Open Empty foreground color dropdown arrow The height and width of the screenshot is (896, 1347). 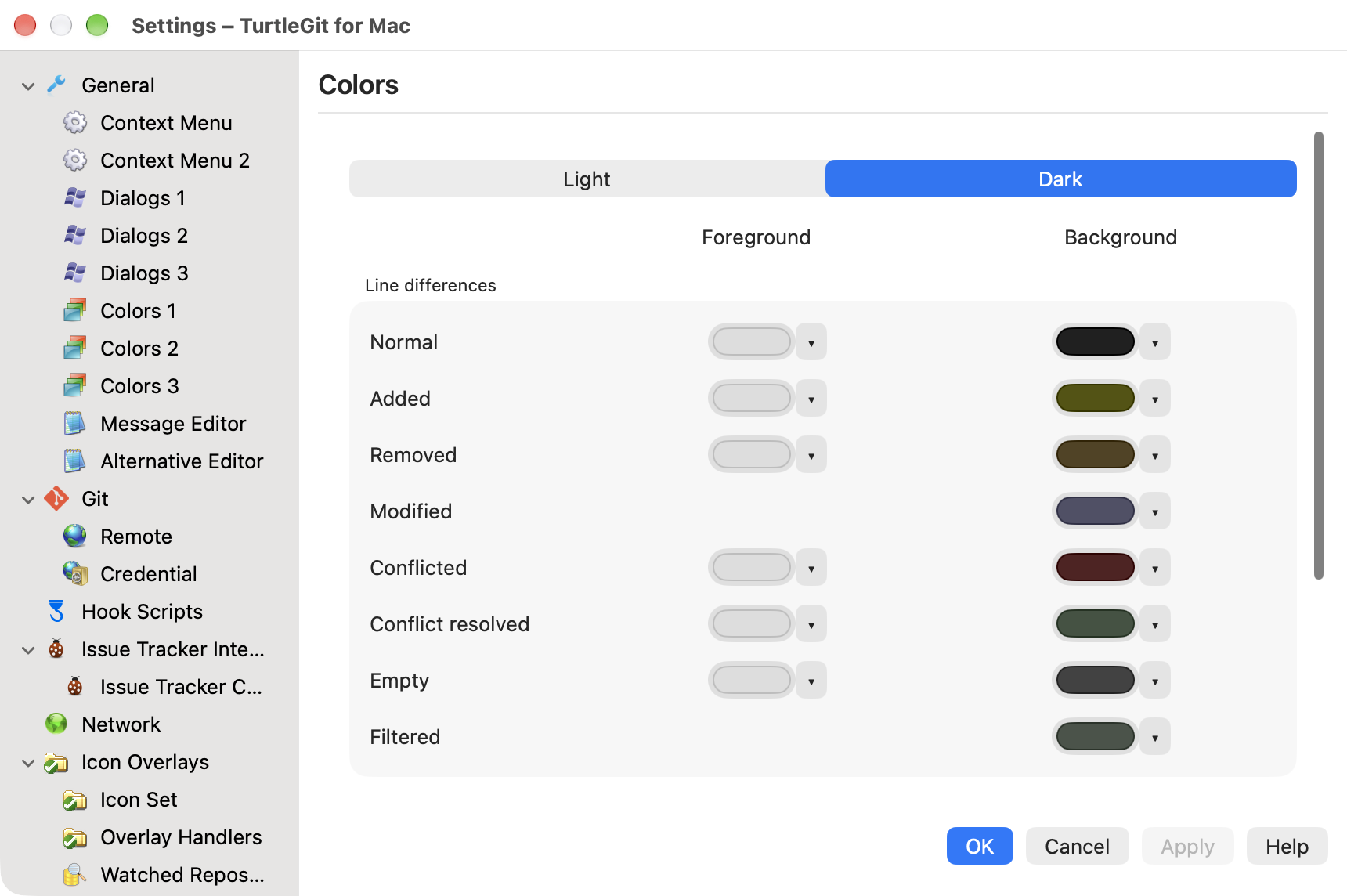click(811, 681)
